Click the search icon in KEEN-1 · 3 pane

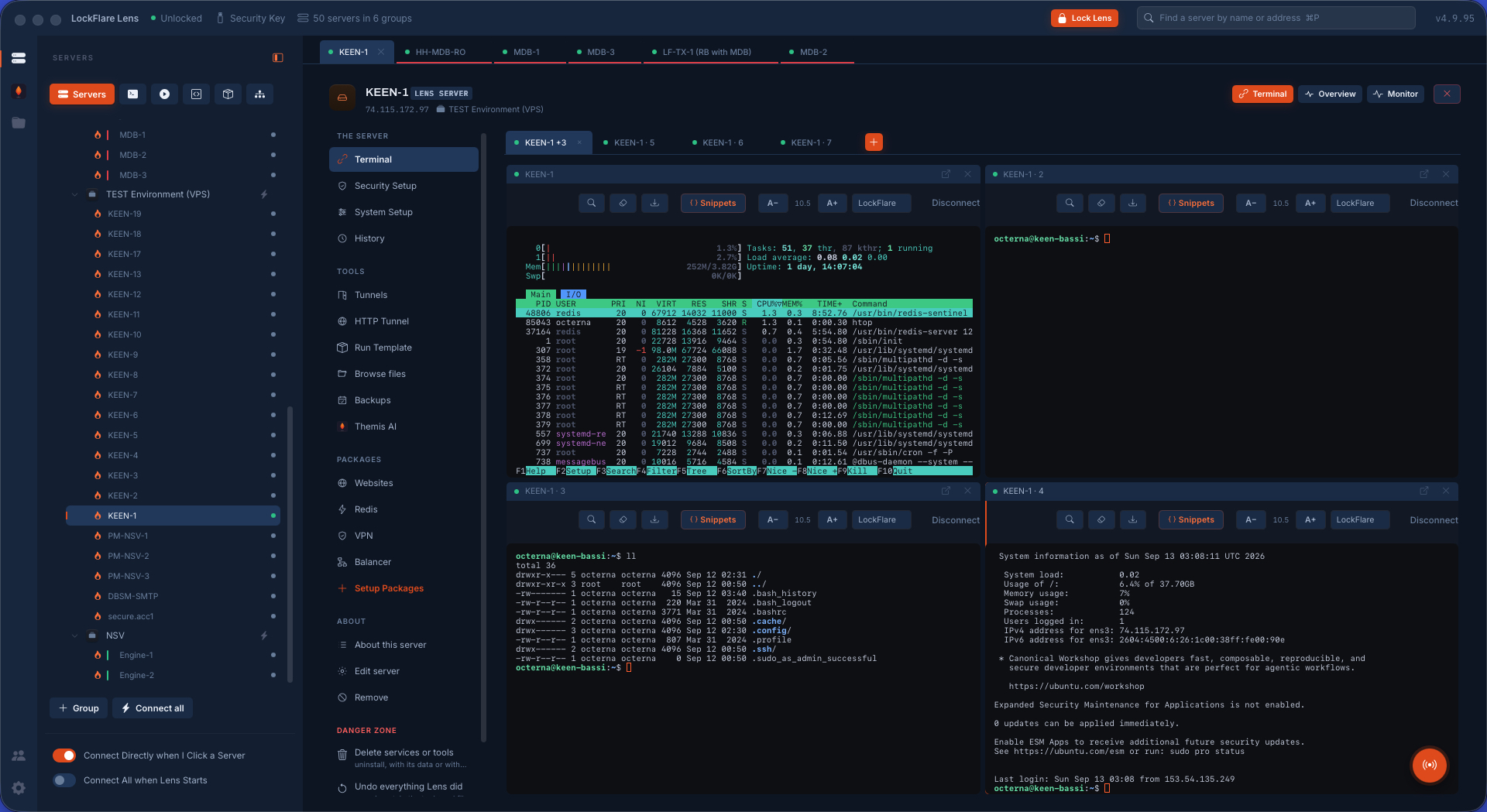tap(592, 519)
